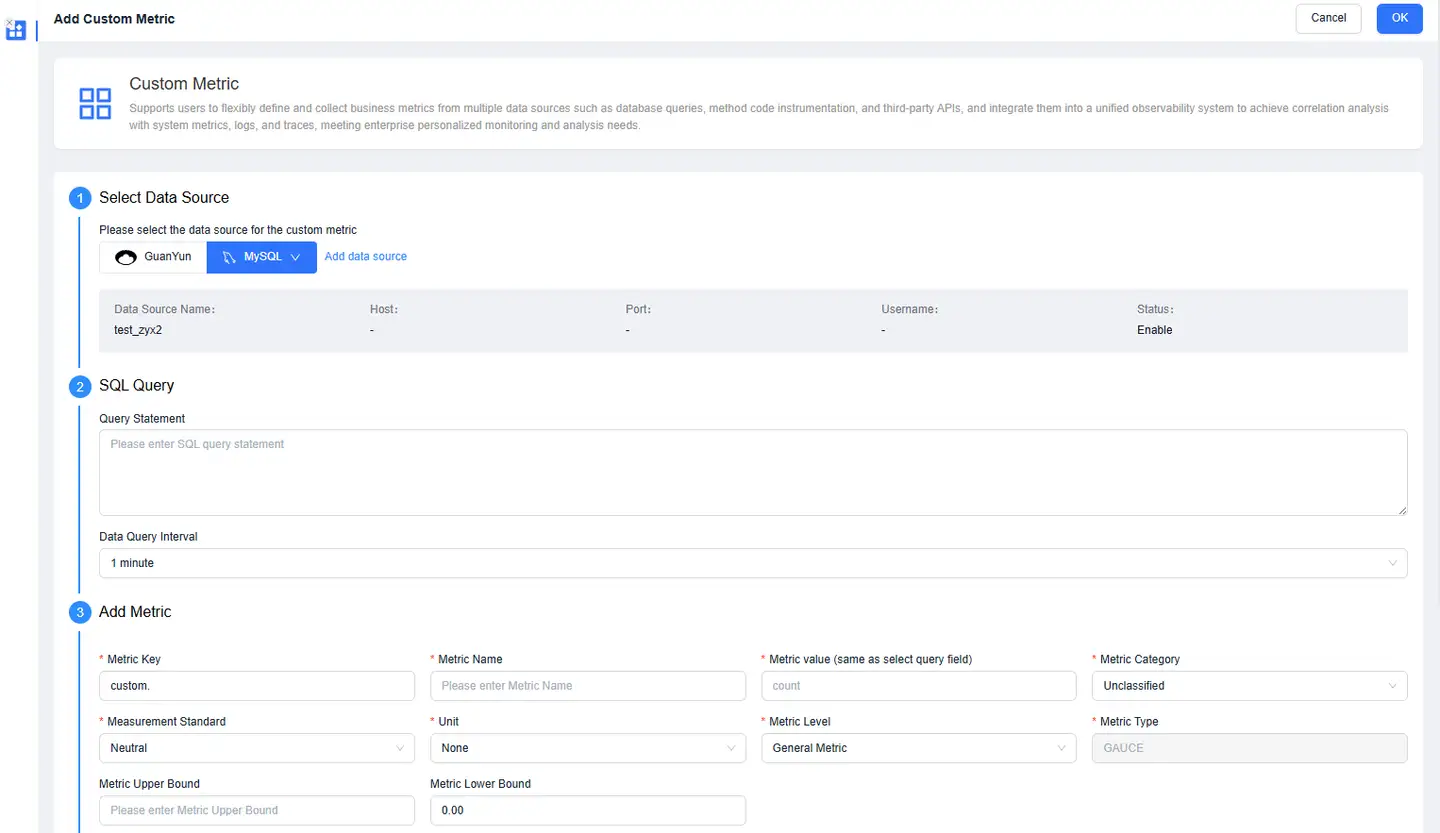
Task: Expand the Data Query Interval dropdown
Action: coord(752,563)
